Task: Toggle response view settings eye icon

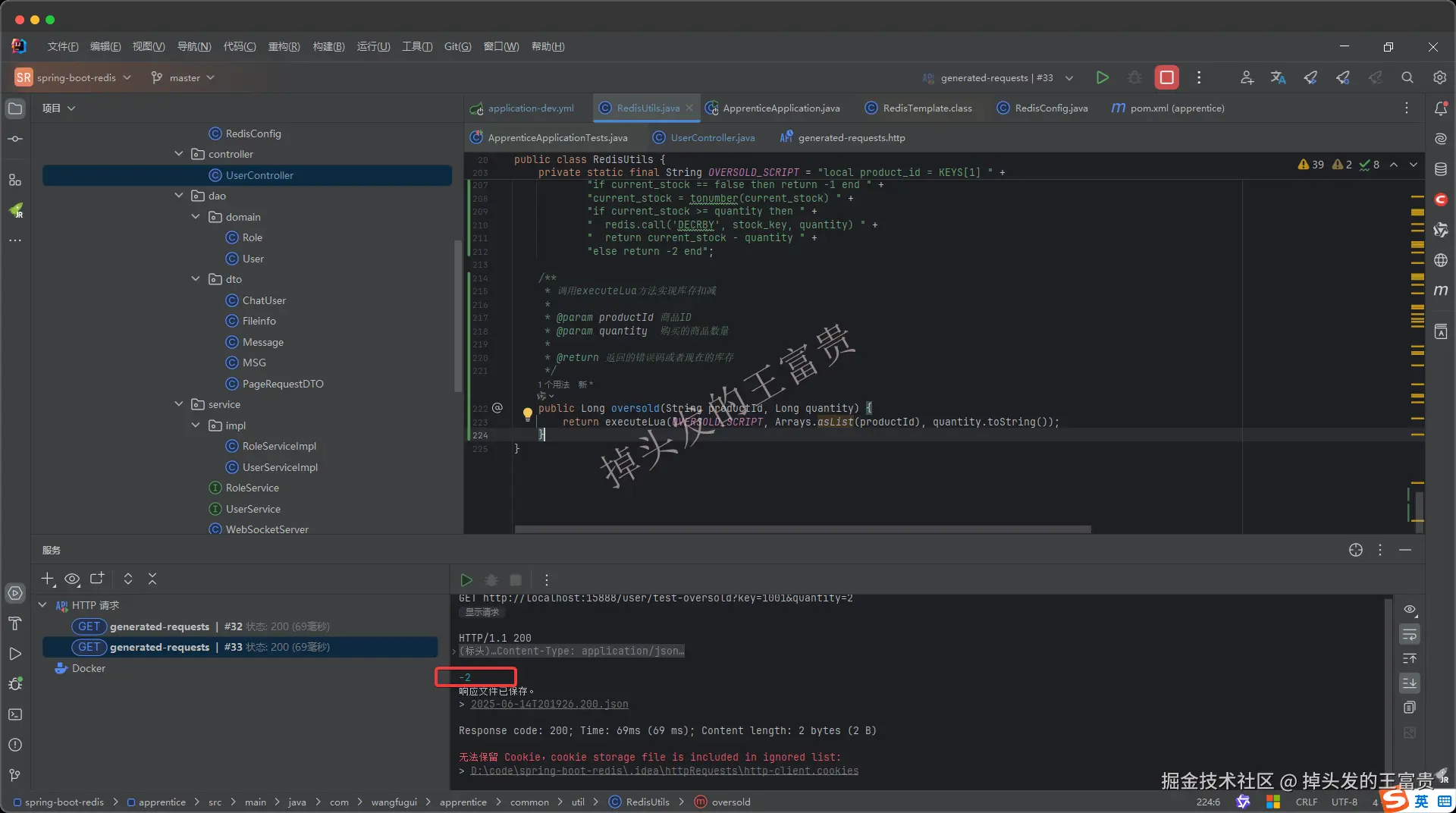Action: (x=1410, y=609)
